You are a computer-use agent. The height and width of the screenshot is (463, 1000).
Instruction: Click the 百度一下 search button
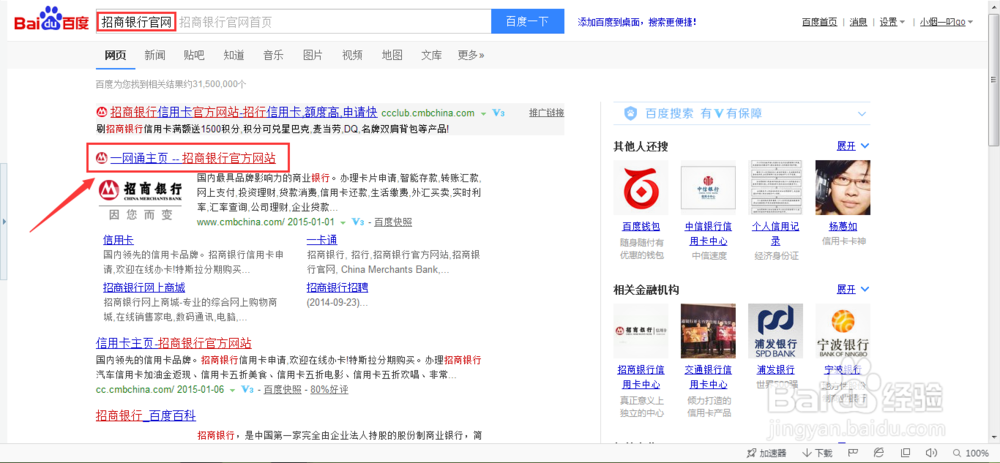527,22
